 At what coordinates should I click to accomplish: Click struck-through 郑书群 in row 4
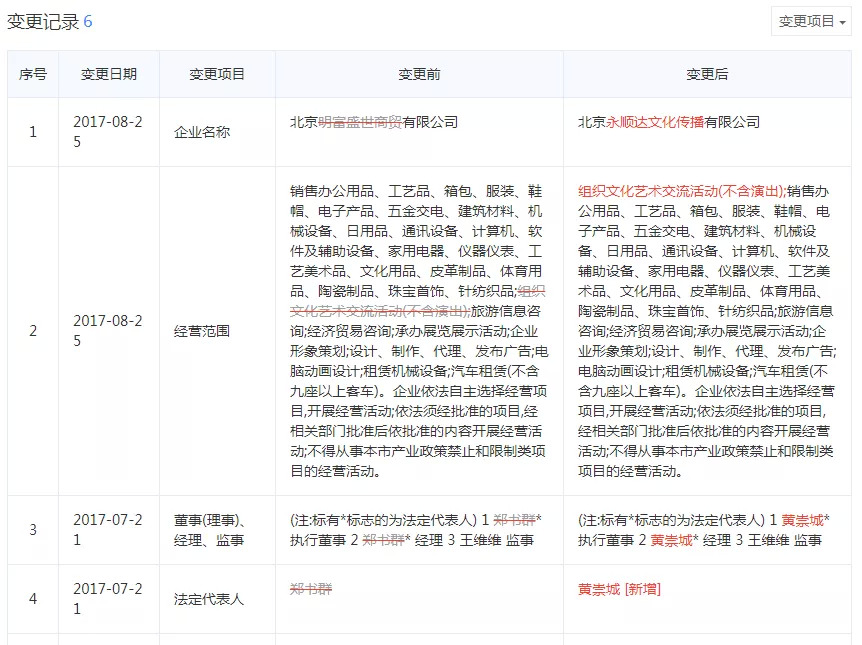309,589
